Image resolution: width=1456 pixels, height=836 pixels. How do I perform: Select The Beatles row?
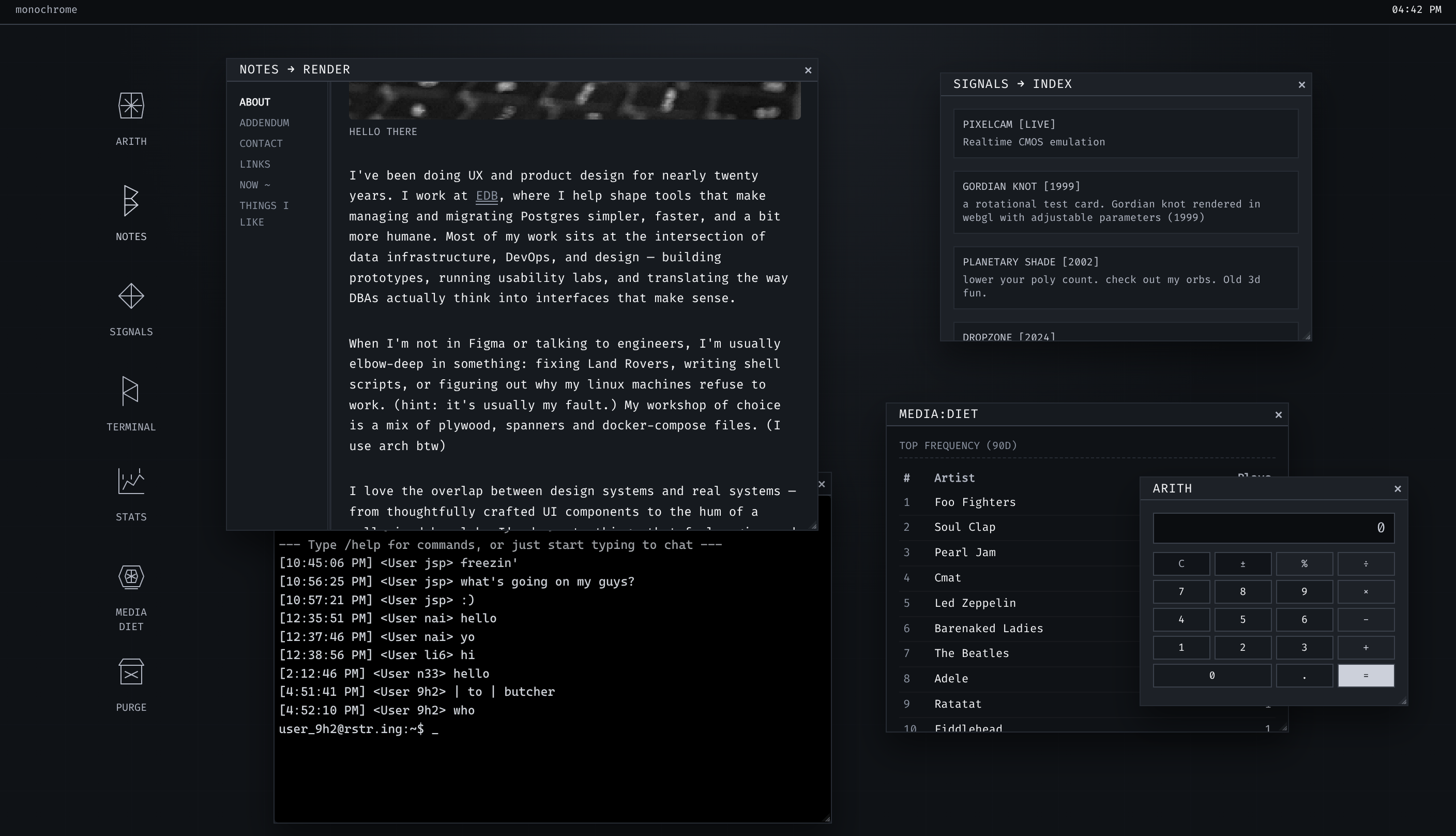[1019, 653]
